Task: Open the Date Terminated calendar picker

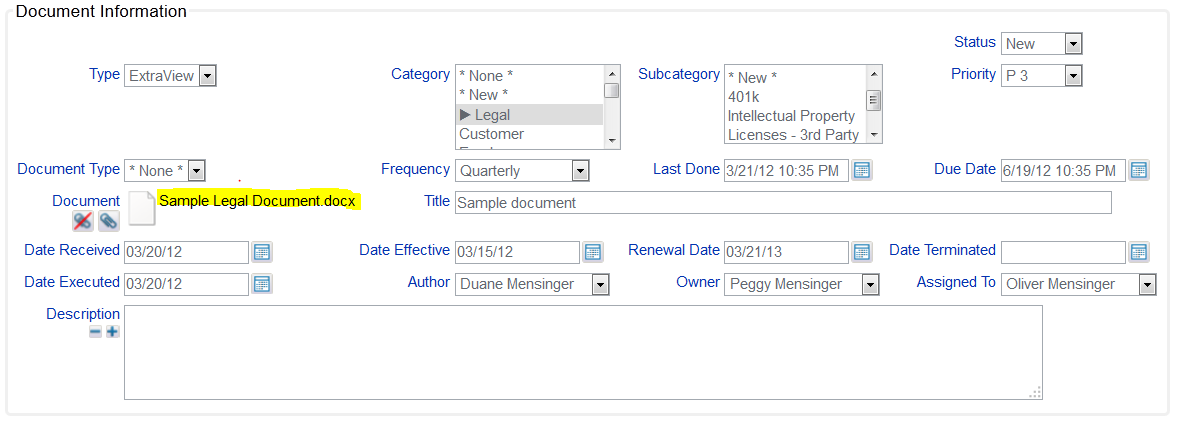Action: pyautogui.click(x=1139, y=251)
